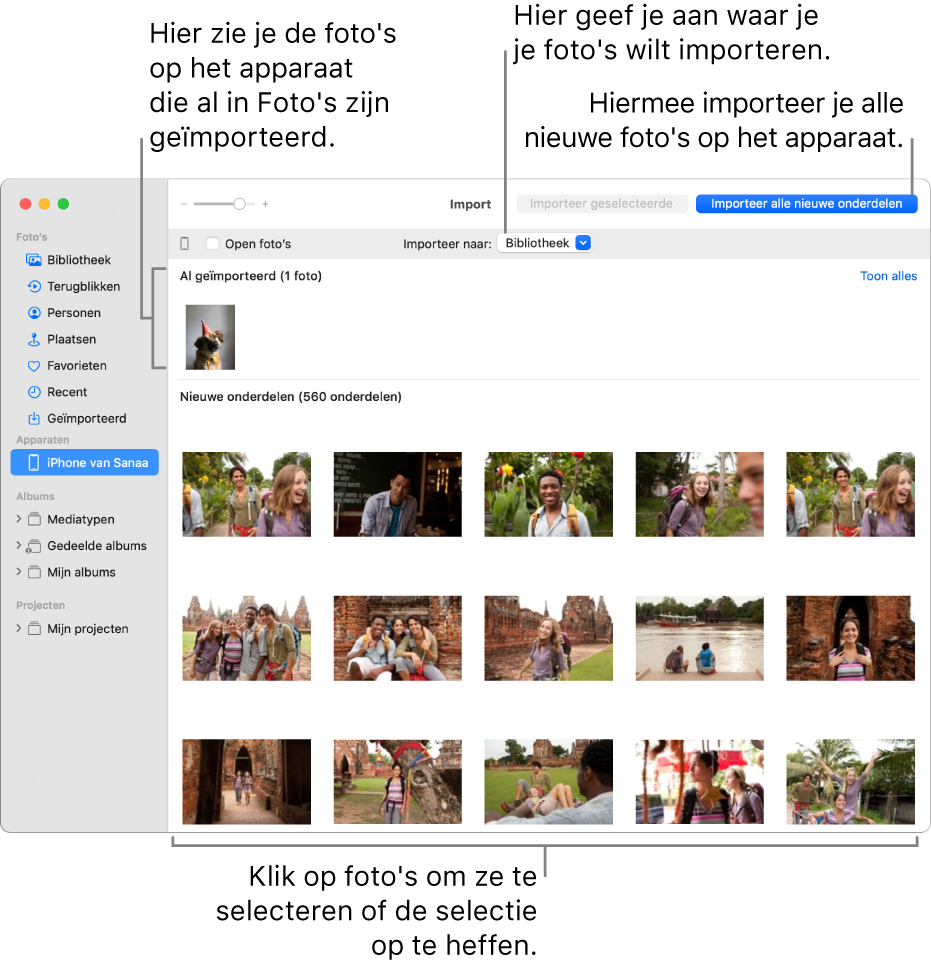Click the phone icon next to Open foto's

[x=183, y=243]
